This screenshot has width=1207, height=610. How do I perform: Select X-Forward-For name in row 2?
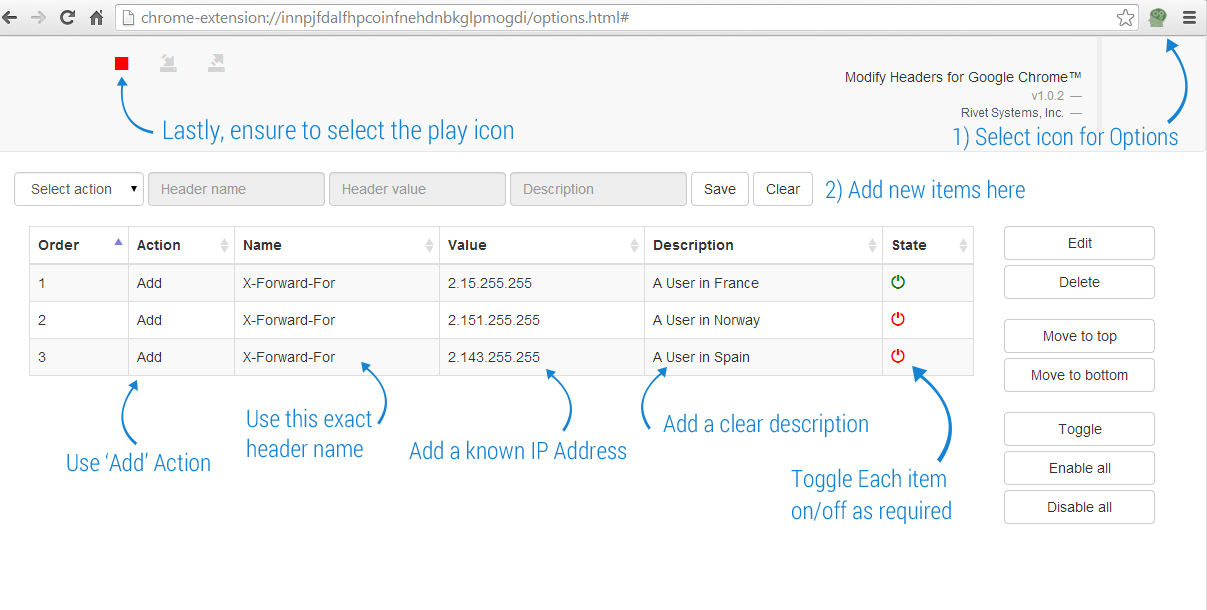337,320
